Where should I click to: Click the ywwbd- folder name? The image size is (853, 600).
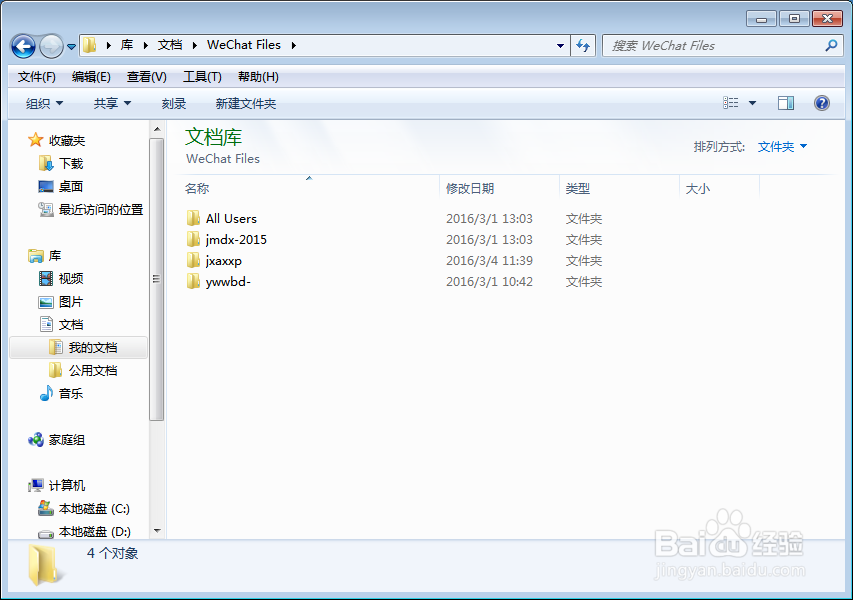[228, 282]
